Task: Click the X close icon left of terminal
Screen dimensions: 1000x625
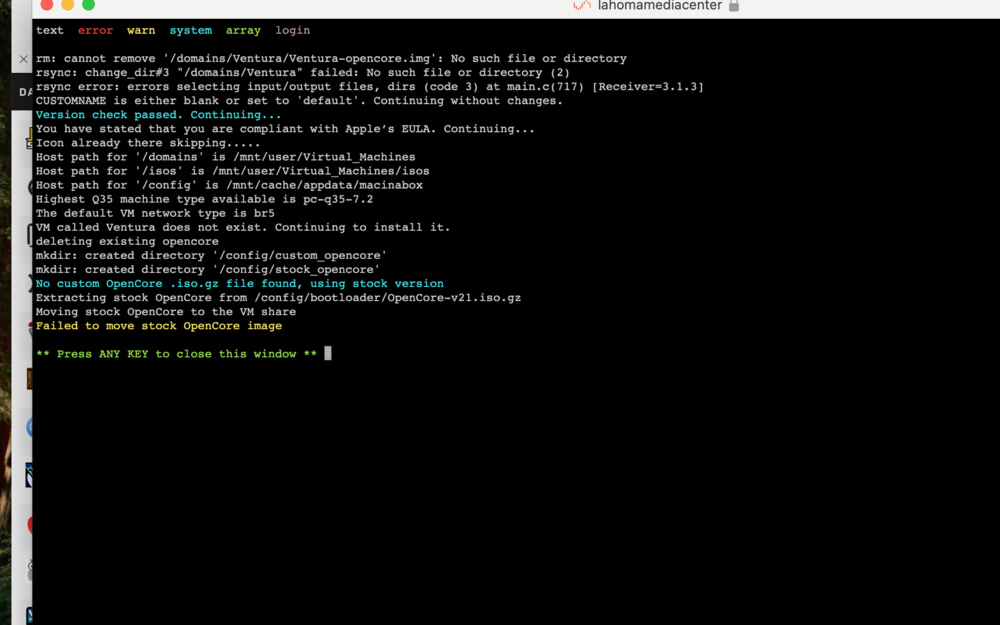Action: coord(24,59)
